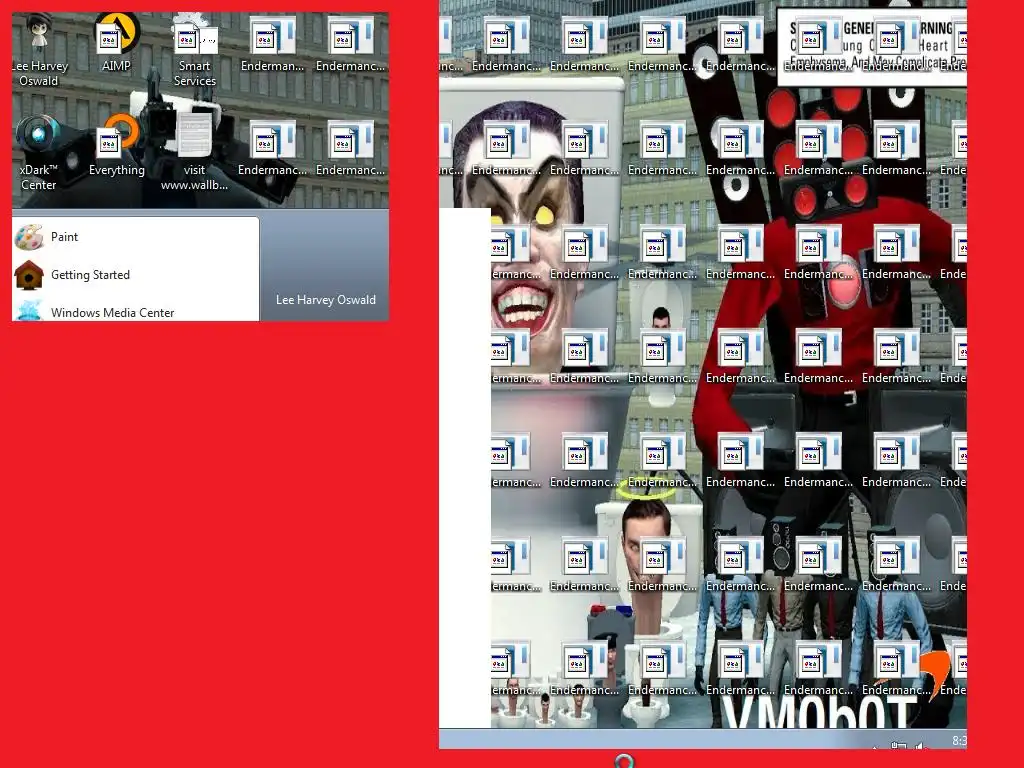Click the power plug tray icon
The height and width of the screenshot is (768, 1024).
pos(899,744)
